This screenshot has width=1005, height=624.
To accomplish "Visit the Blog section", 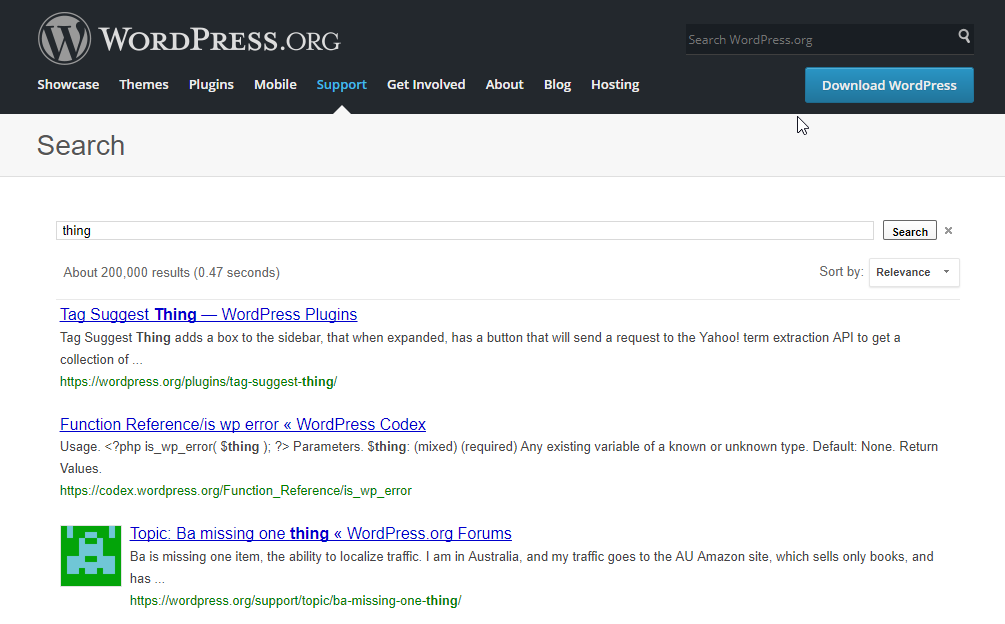I will pyautogui.click(x=557, y=85).
